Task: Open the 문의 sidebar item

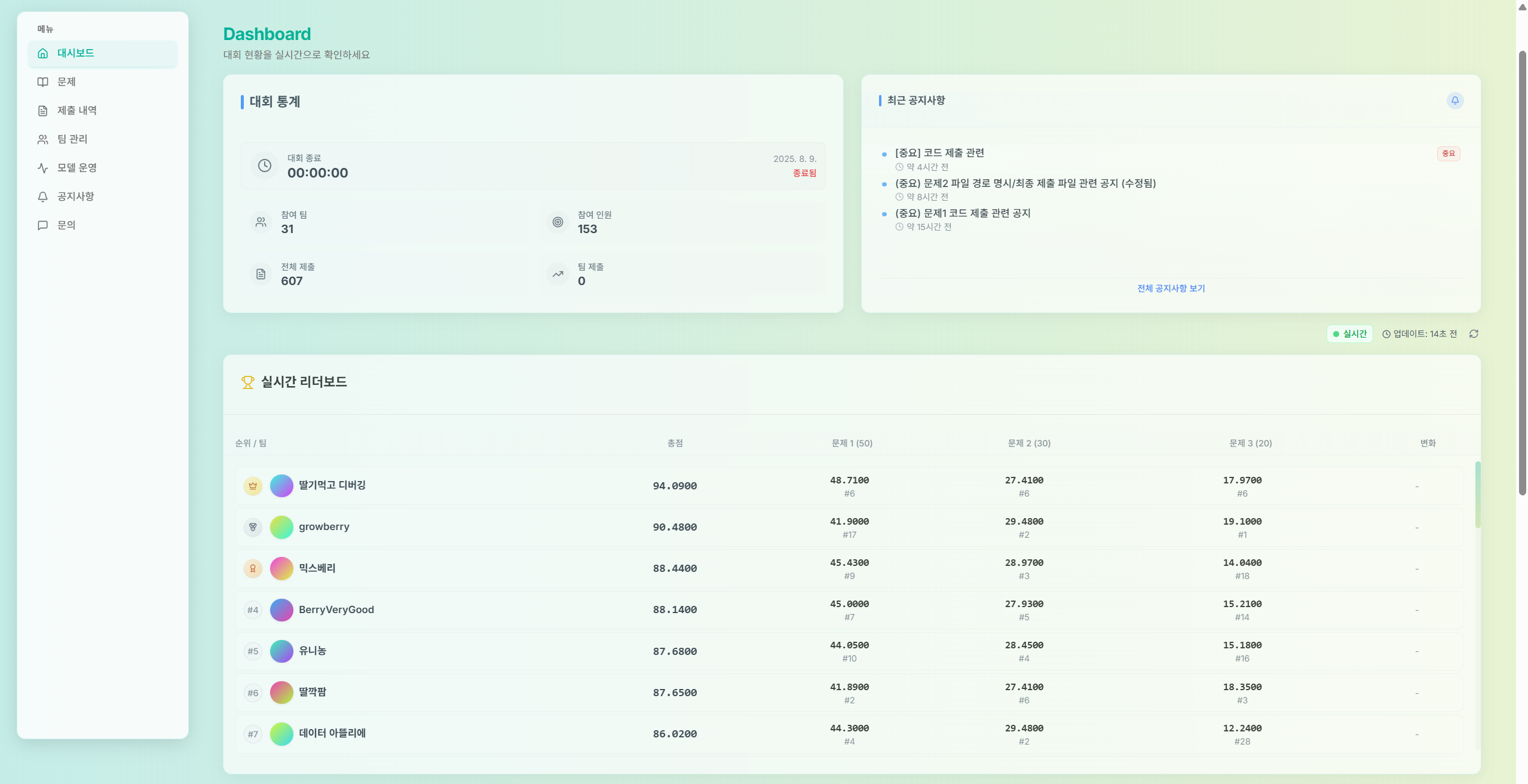Action: pyautogui.click(x=66, y=225)
